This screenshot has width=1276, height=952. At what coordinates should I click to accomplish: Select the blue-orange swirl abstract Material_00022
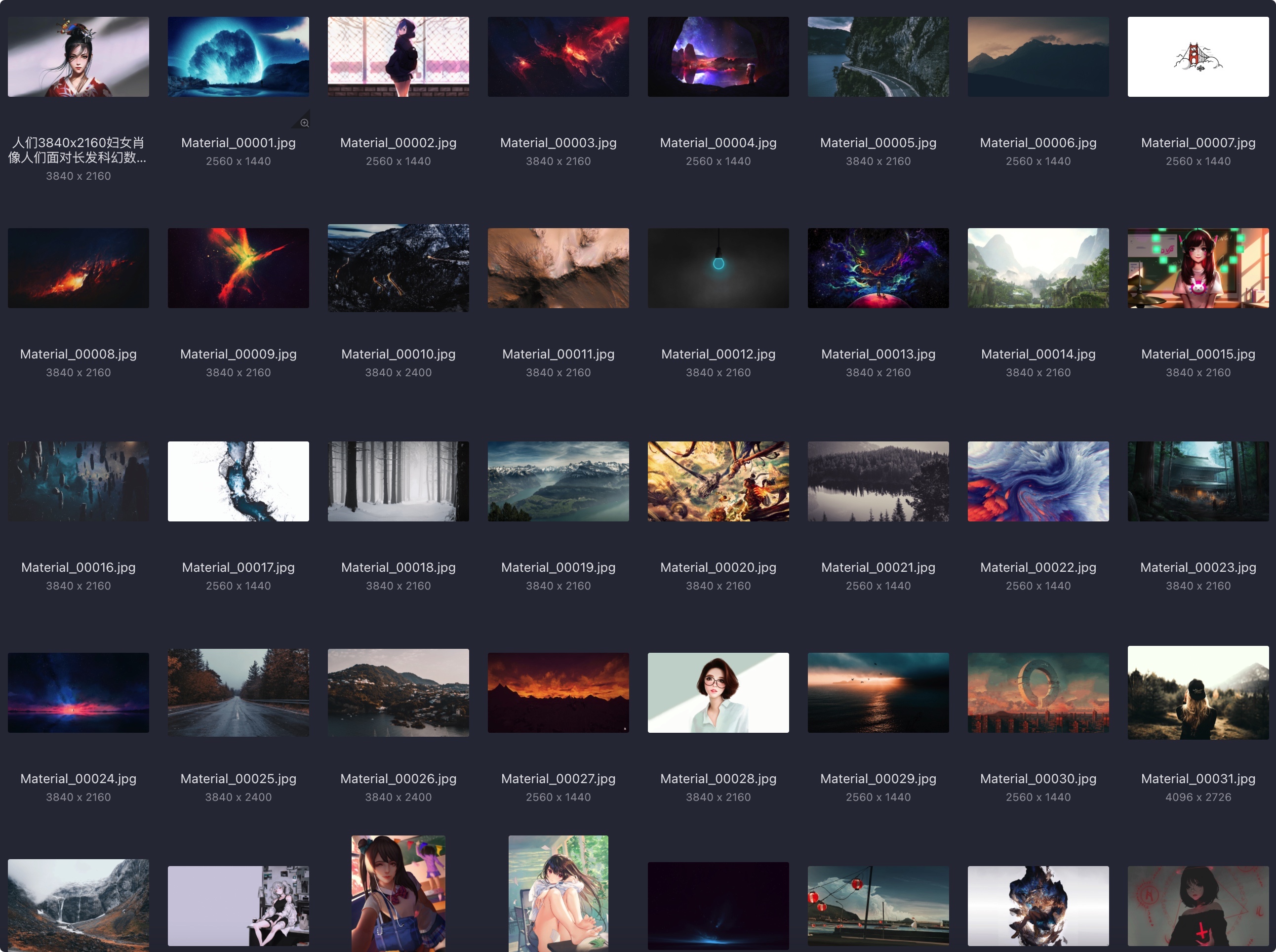[1038, 481]
